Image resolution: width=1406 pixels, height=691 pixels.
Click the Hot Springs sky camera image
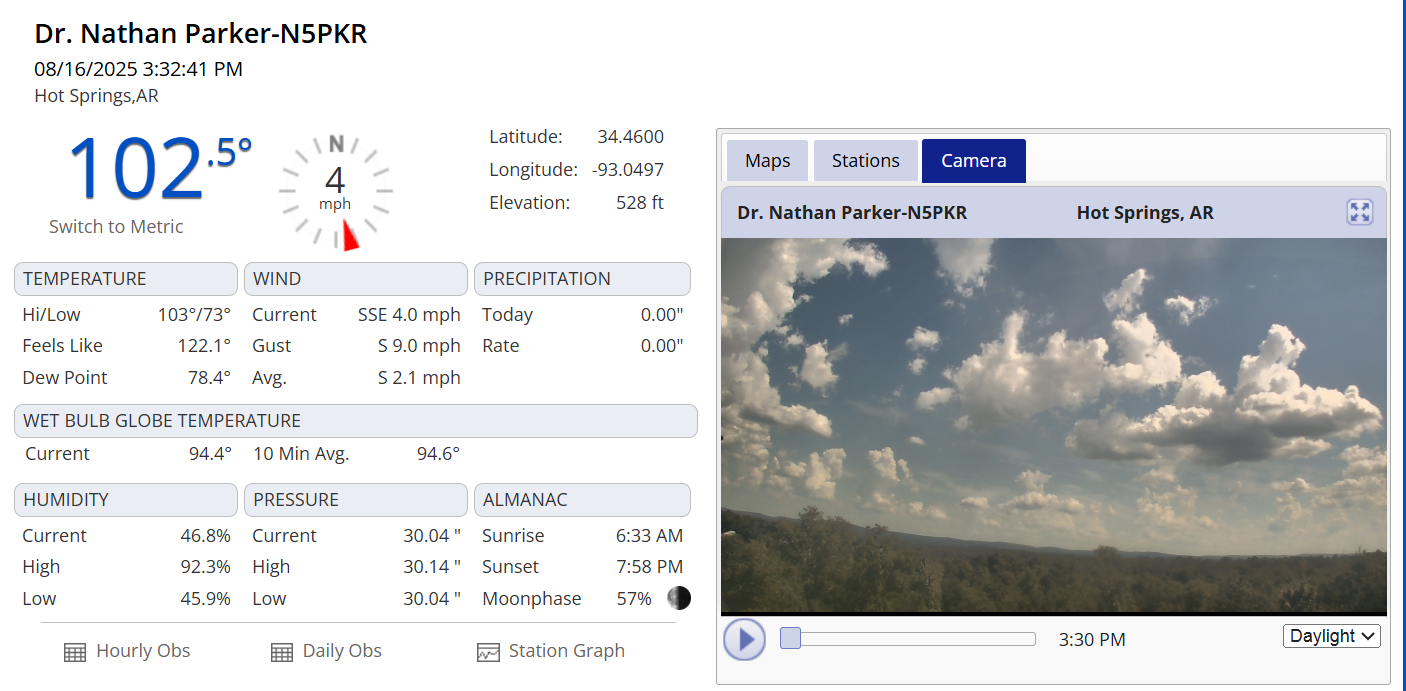(1053, 425)
